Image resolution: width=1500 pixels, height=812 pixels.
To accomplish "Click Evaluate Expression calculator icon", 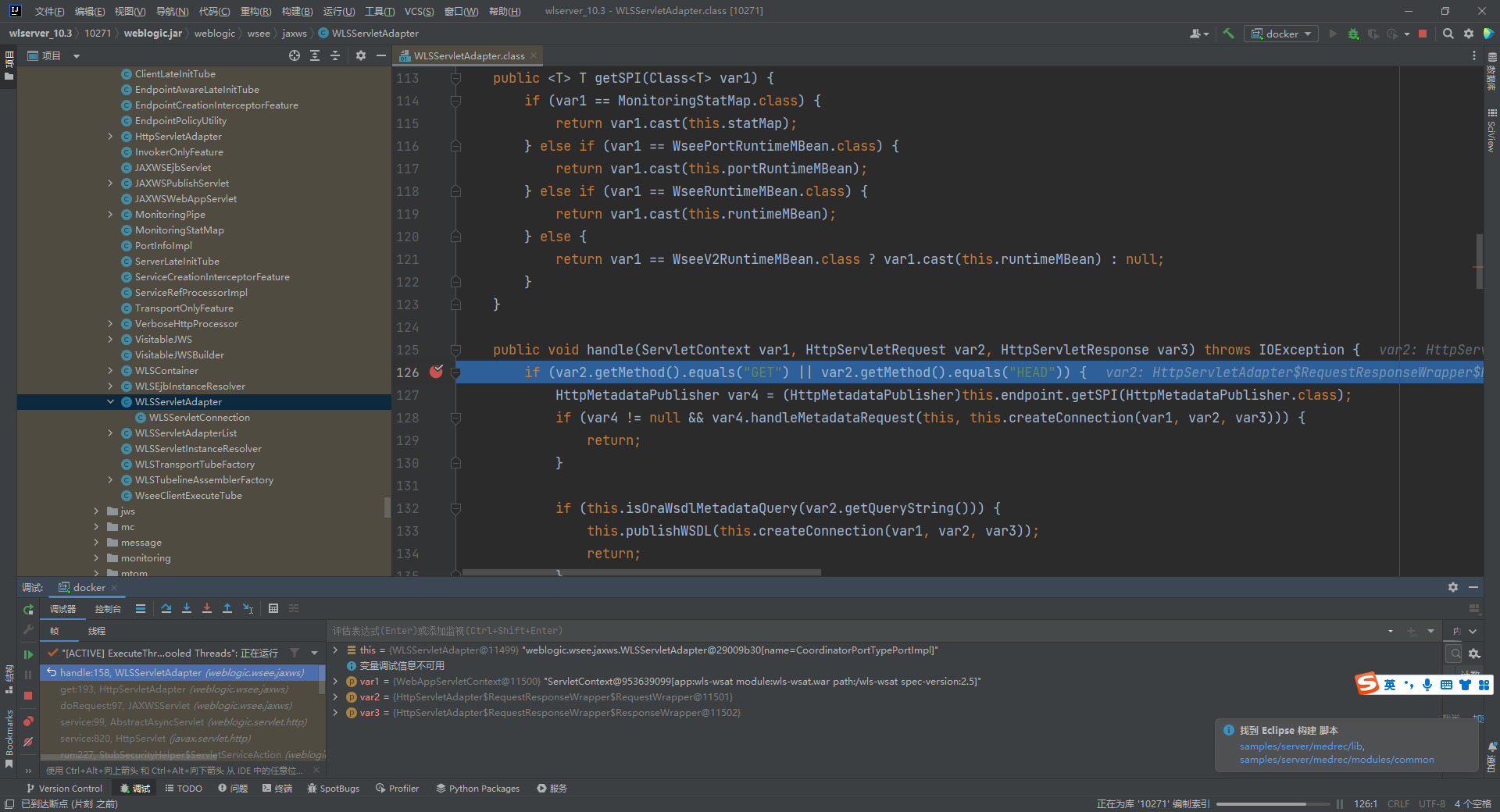I will pos(273,608).
